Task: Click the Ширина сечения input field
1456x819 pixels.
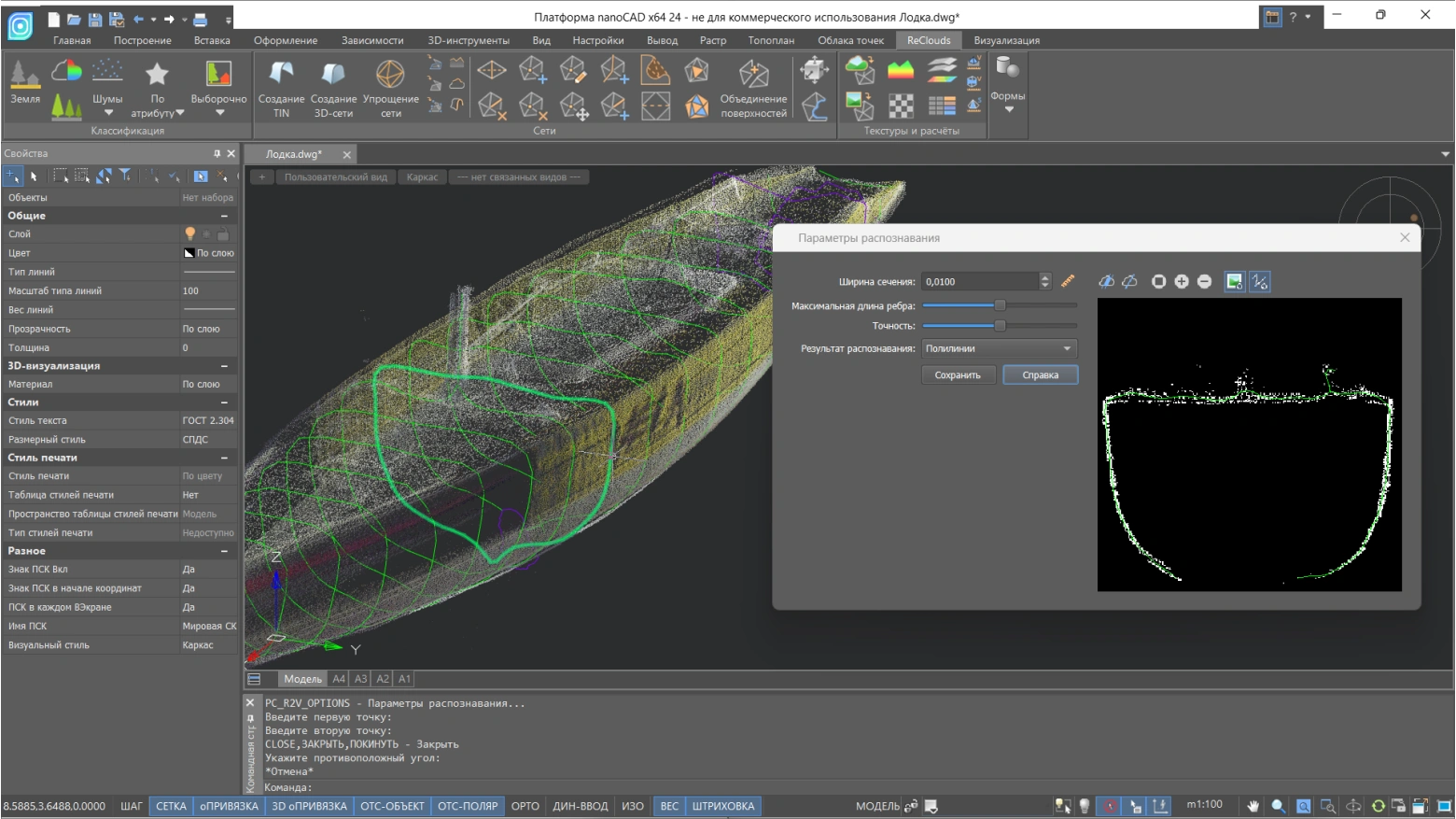Action: 979,282
